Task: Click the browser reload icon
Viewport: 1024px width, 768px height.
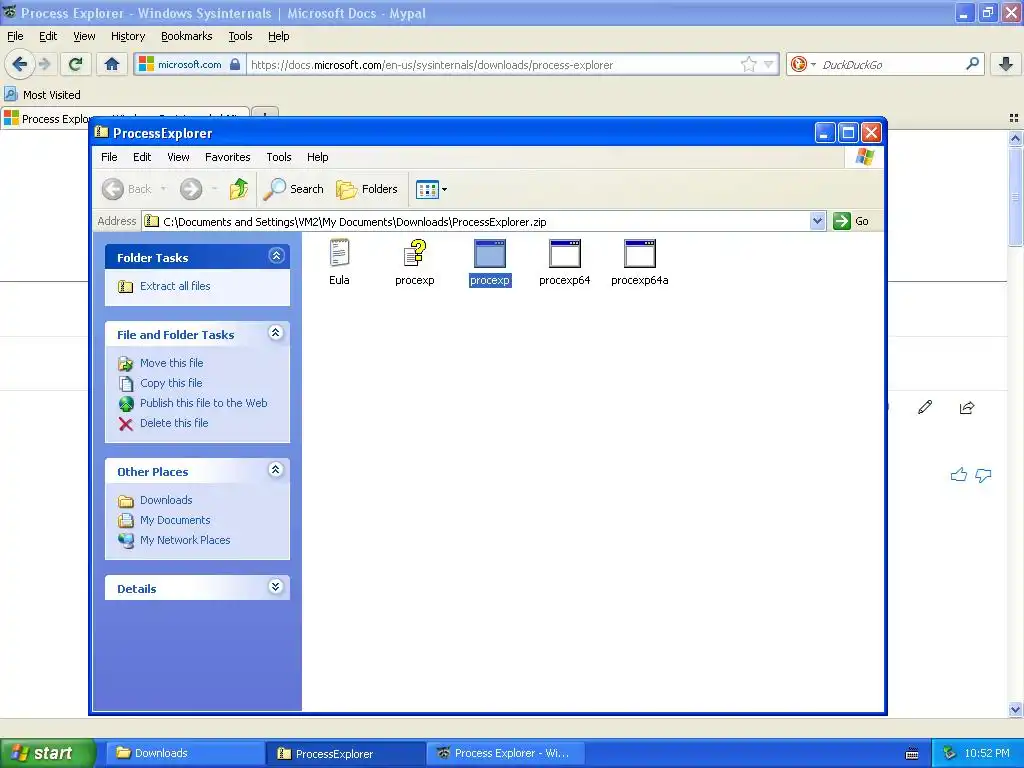Action: tap(76, 64)
